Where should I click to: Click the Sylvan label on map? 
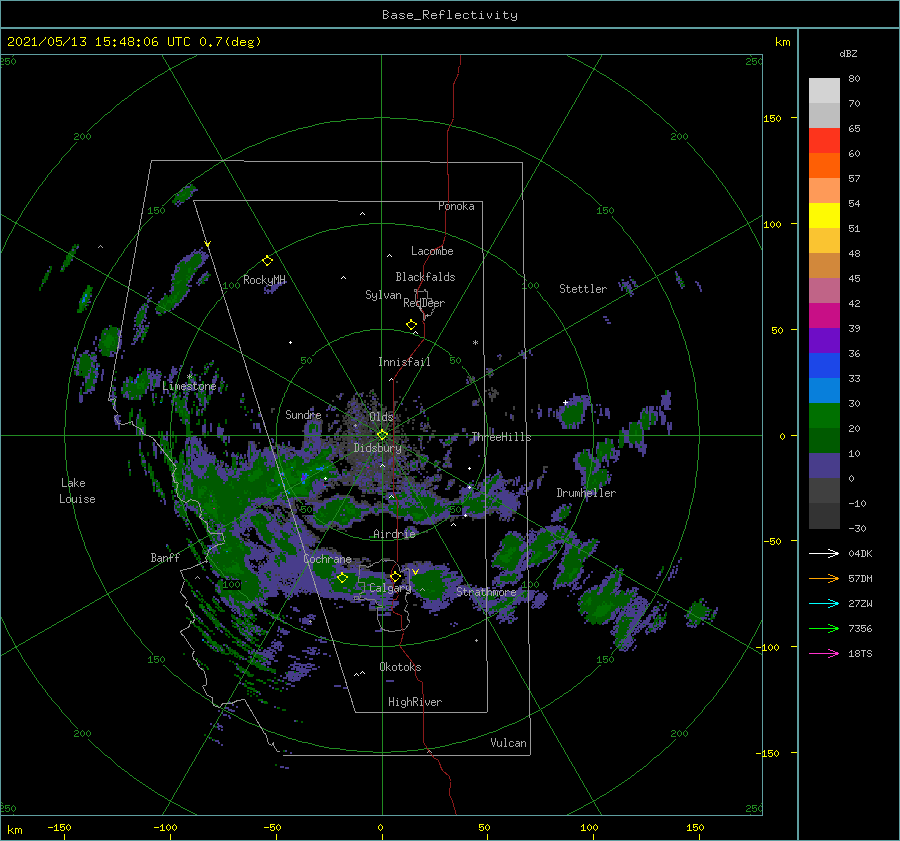tap(383, 295)
